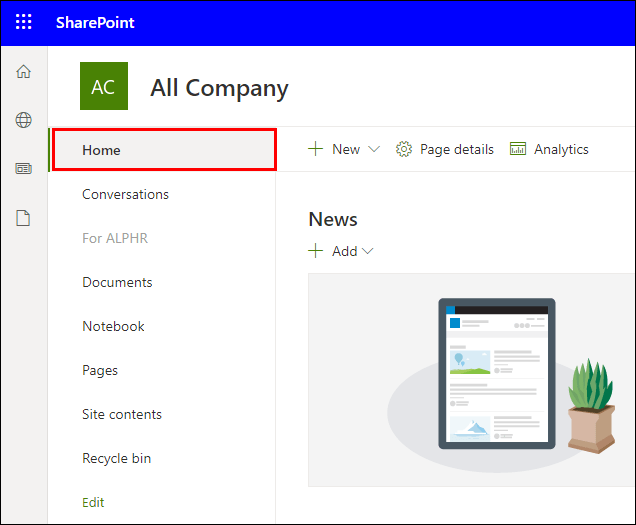Click the plus icon beside New
Screen dimensions: 636x525
(316, 149)
